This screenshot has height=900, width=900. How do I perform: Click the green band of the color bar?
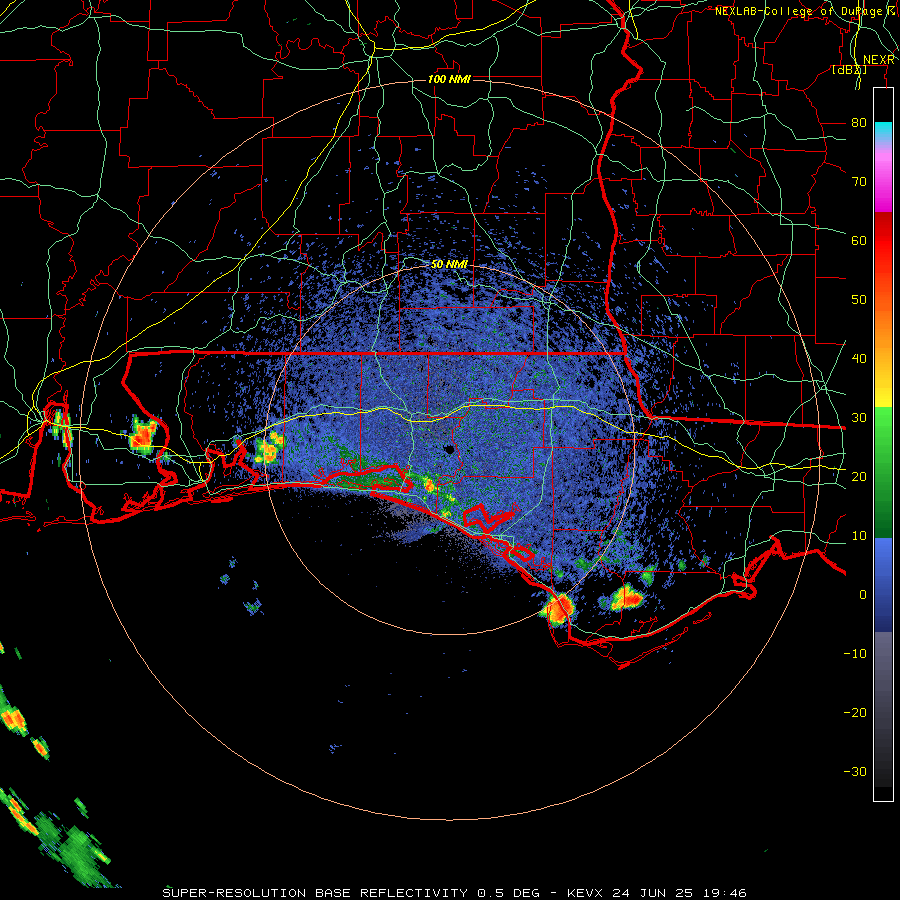(x=883, y=472)
